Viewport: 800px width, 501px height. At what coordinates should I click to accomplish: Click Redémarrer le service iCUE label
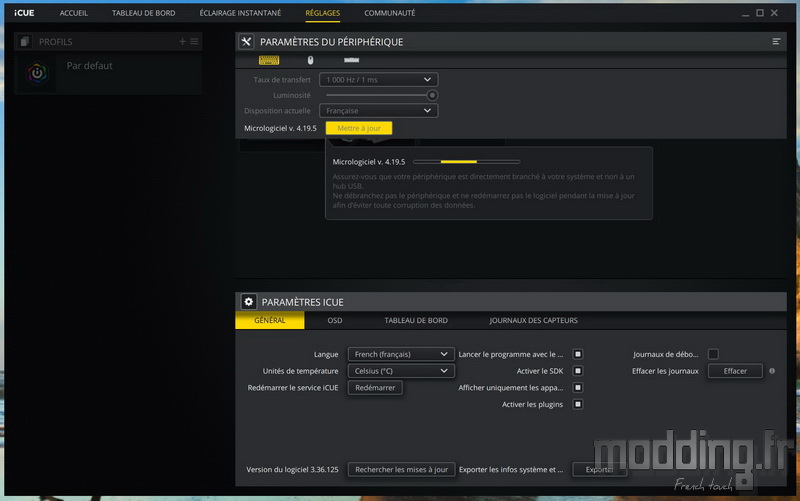point(292,388)
